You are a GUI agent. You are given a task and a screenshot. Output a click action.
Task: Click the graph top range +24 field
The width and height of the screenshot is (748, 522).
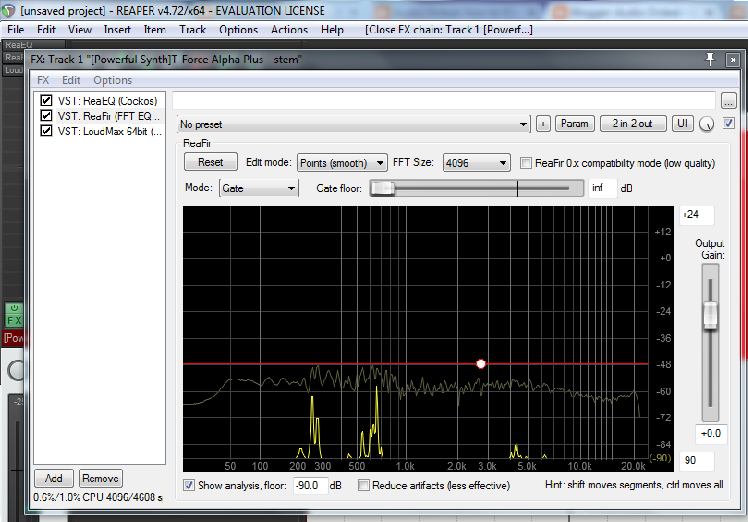coord(696,215)
